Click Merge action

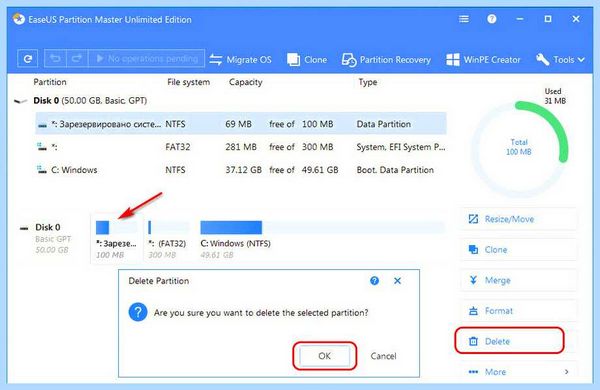(x=518, y=280)
